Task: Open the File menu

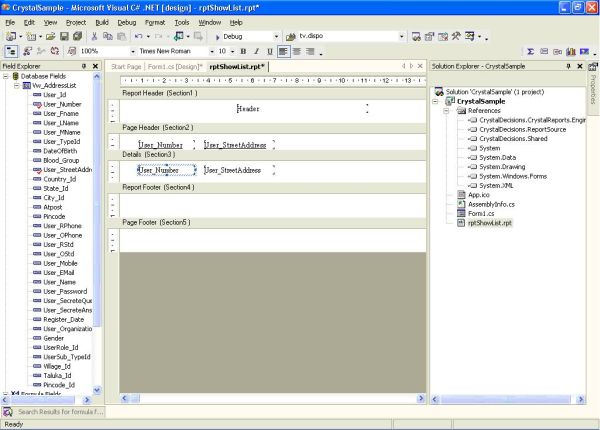Action: (10, 23)
